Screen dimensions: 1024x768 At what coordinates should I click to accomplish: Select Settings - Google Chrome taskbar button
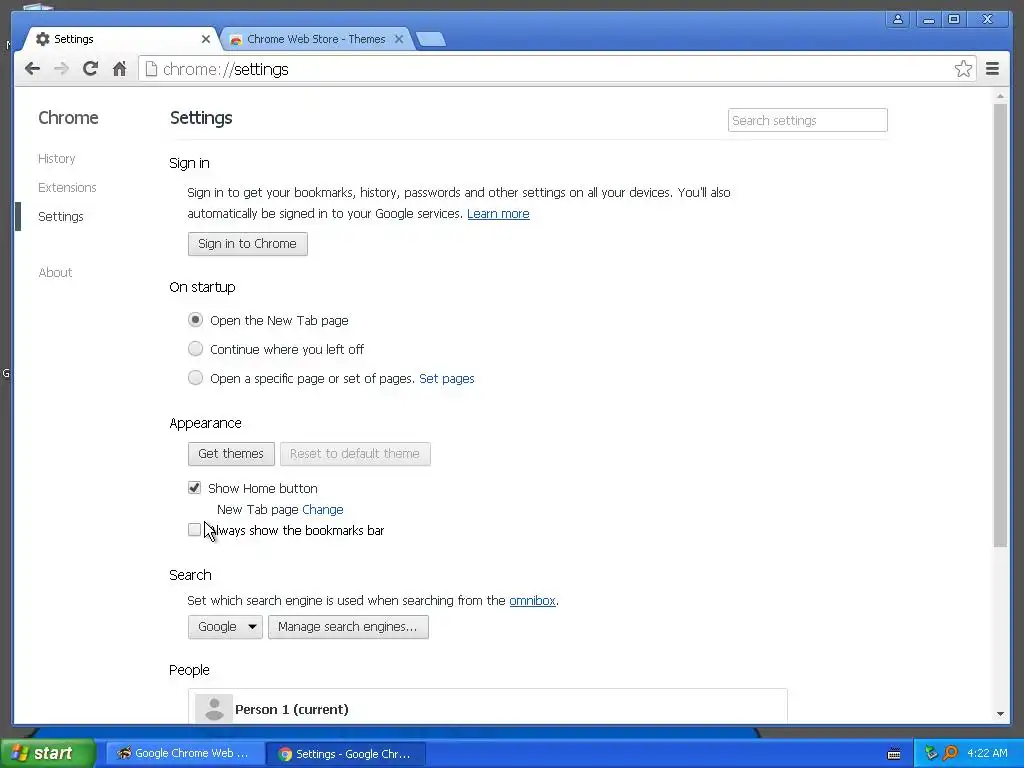click(346, 754)
